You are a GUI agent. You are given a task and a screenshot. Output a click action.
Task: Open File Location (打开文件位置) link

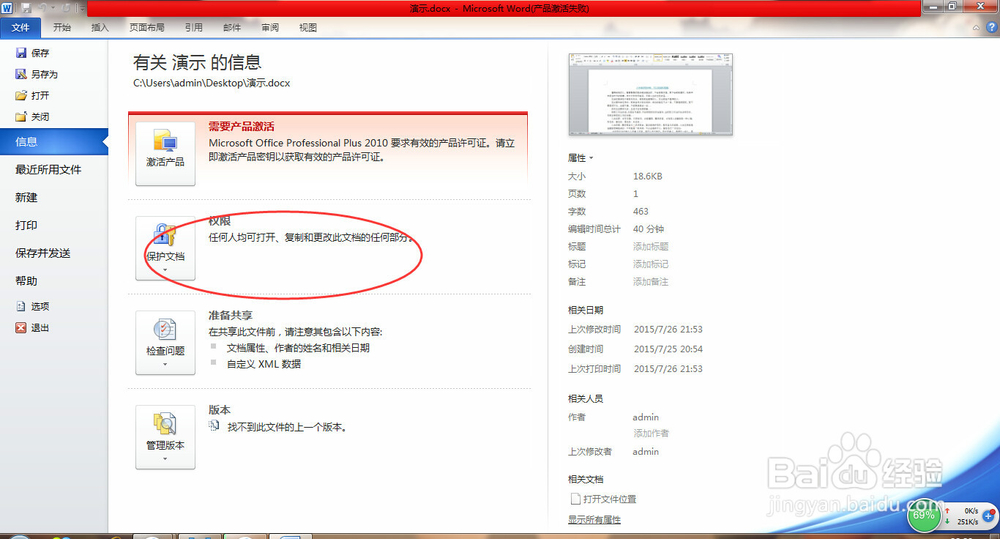[603, 499]
